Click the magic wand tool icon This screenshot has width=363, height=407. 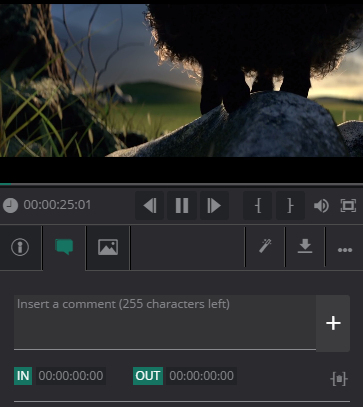point(265,246)
